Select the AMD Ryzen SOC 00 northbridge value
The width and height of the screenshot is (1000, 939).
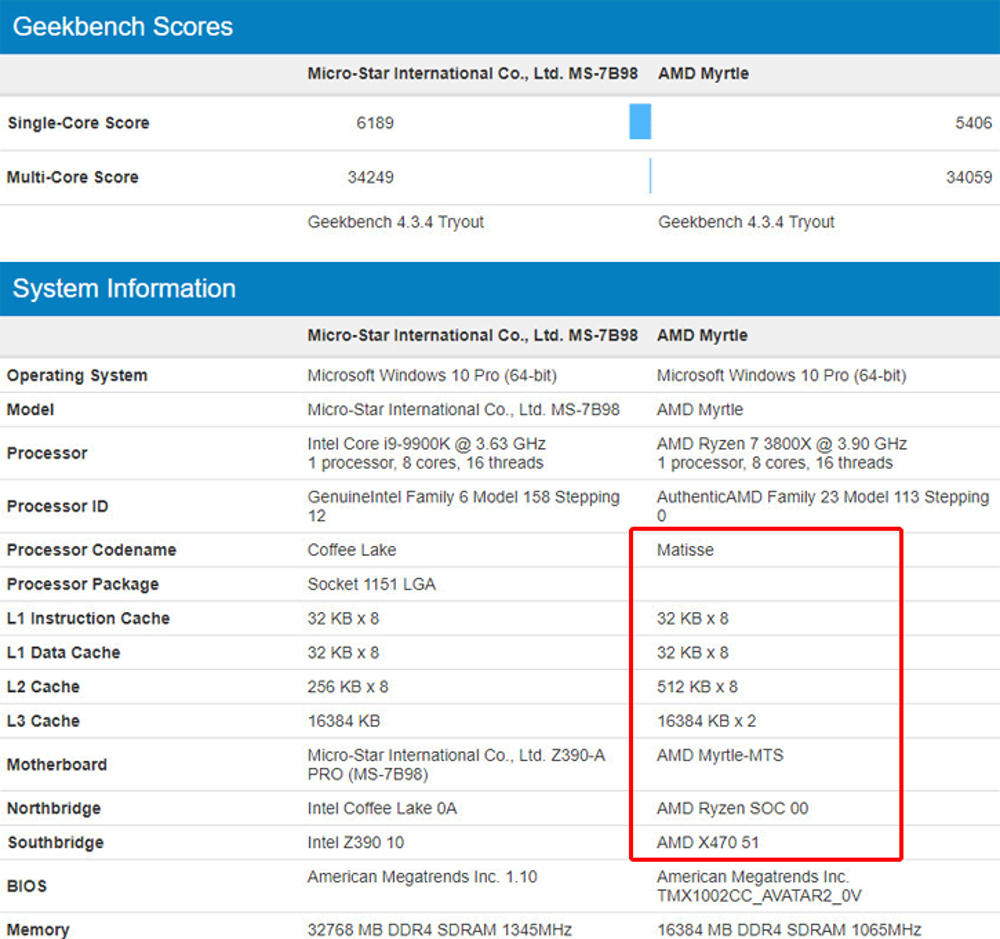click(733, 808)
